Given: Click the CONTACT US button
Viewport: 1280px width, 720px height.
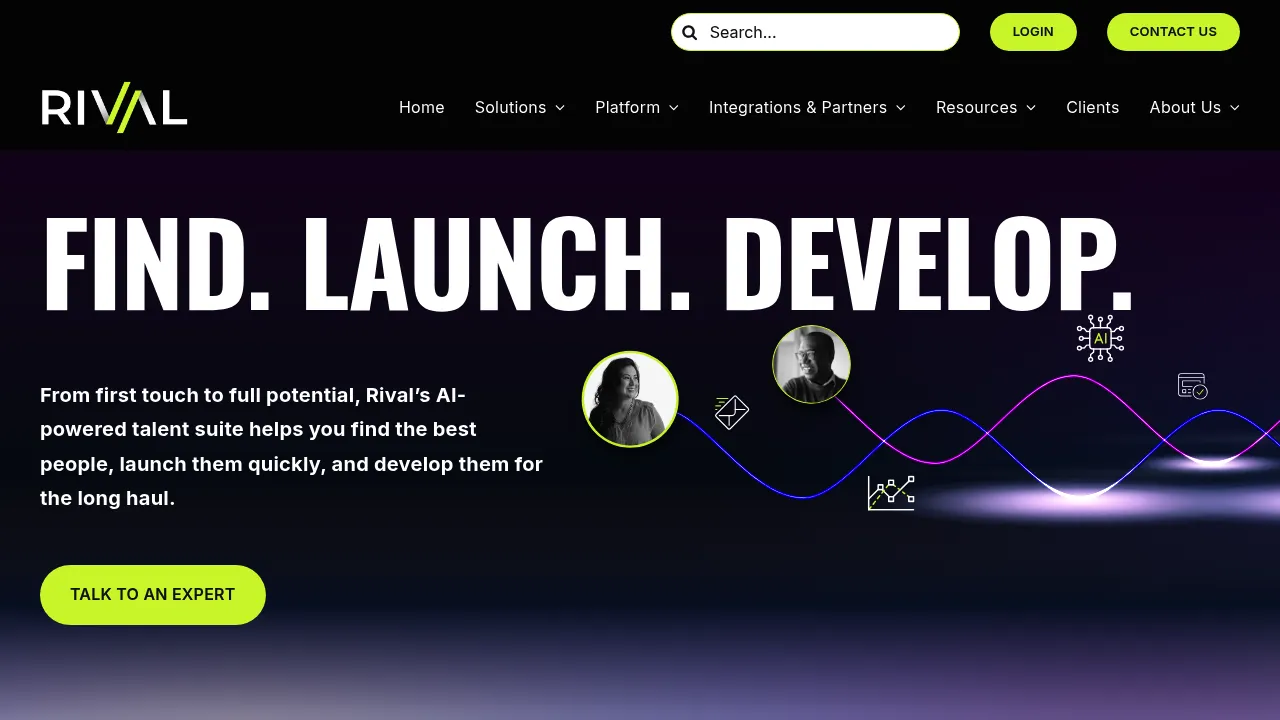Looking at the screenshot, I should click(x=1173, y=32).
